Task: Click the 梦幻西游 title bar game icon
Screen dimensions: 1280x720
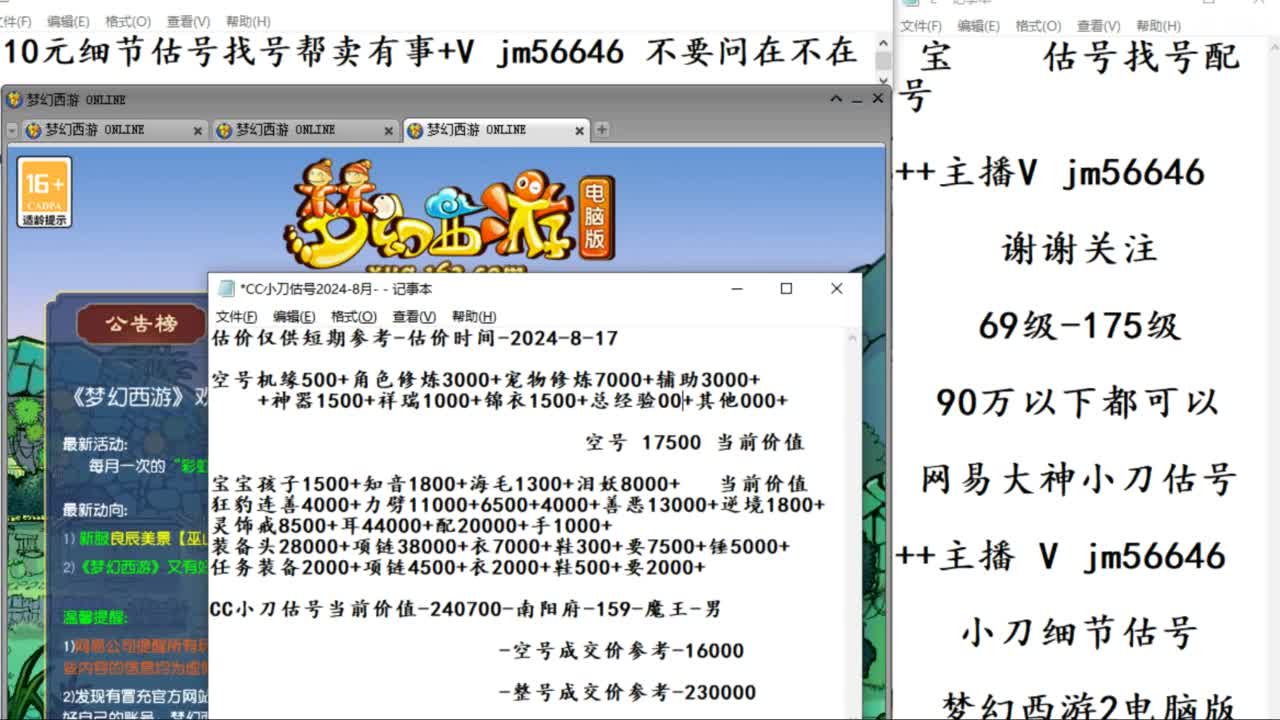Action: pyautogui.click(x=14, y=100)
